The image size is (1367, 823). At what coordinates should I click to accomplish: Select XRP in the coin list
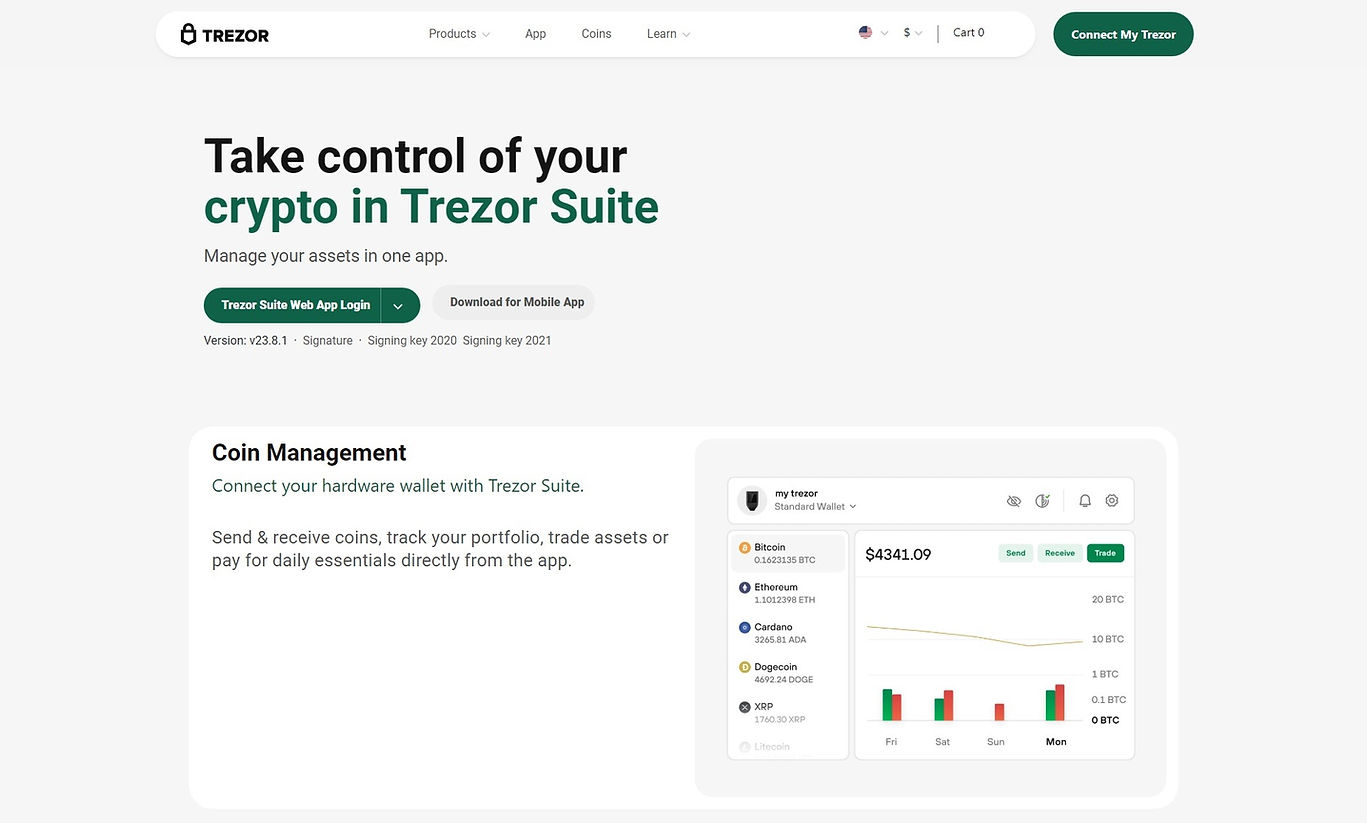tap(788, 713)
